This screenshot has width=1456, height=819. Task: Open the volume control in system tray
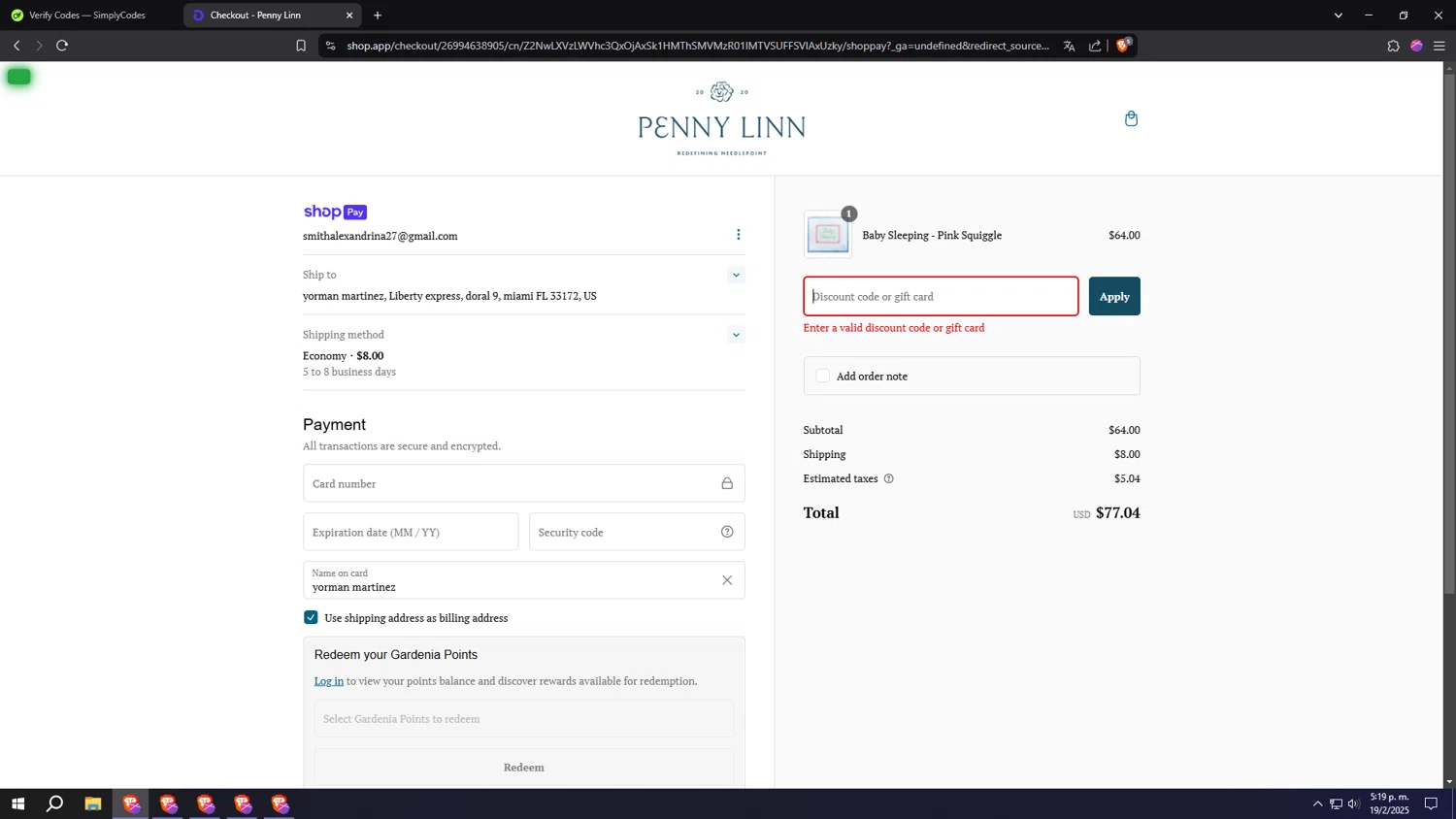point(1353,803)
